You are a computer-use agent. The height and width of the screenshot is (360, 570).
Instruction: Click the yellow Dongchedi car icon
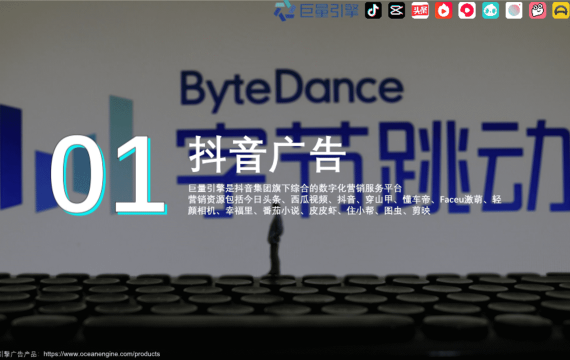coord(561,10)
